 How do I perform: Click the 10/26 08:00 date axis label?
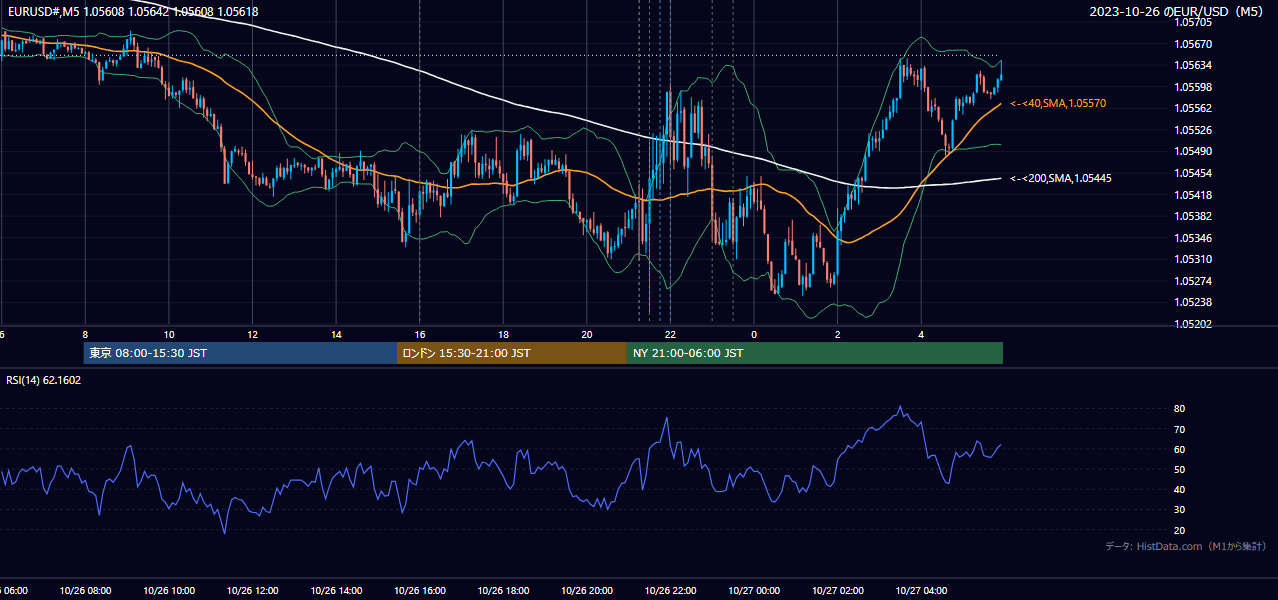point(84,591)
